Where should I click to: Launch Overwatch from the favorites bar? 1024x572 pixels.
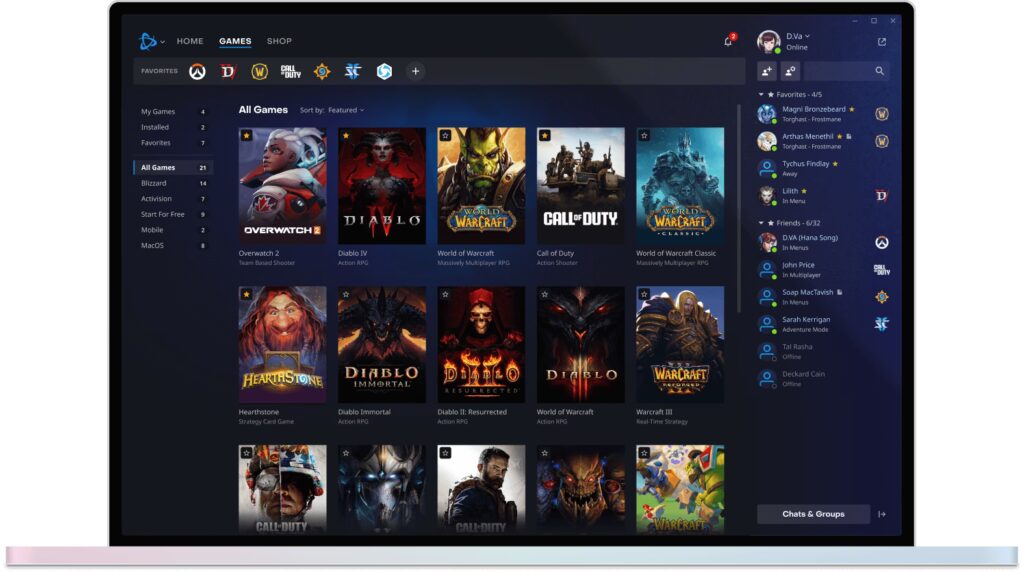(198, 71)
